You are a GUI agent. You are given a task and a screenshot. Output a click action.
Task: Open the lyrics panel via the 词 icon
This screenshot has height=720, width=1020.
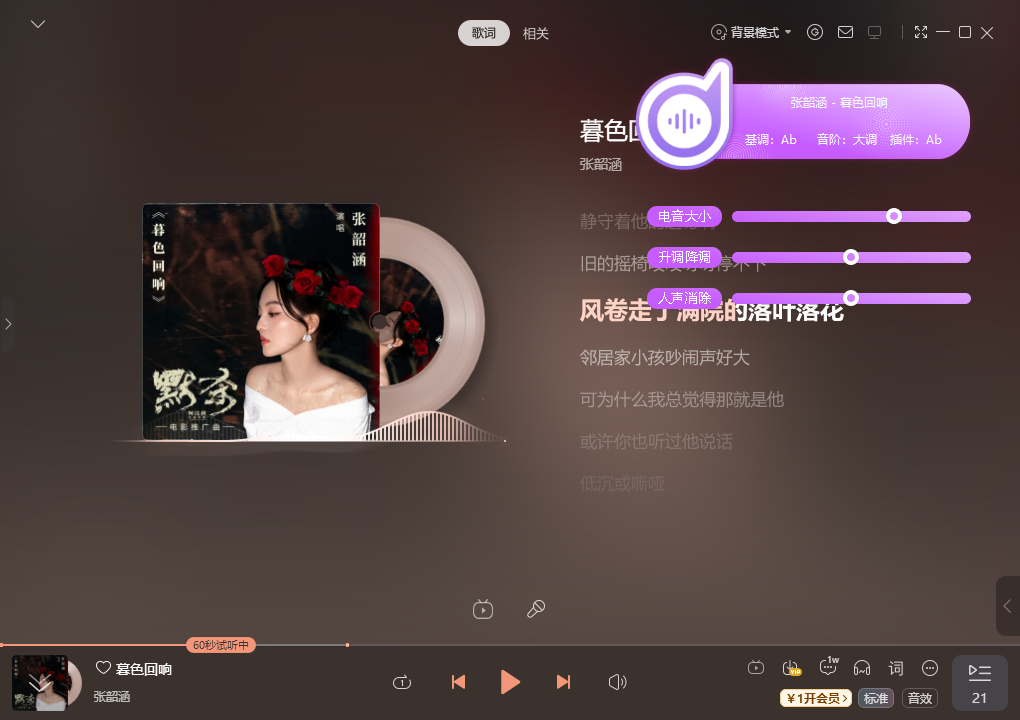[x=895, y=667]
